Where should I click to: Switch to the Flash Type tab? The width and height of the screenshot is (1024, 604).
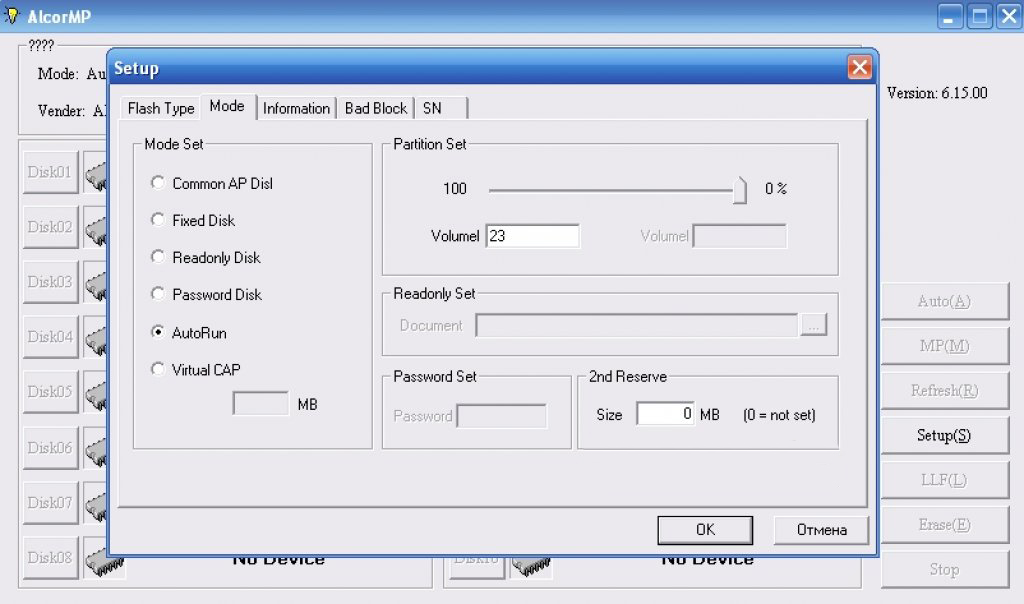[x=161, y=108]
